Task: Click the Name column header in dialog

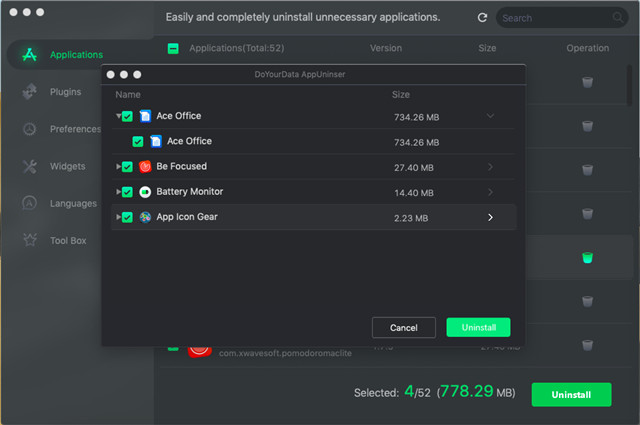Action: [128, 95]
